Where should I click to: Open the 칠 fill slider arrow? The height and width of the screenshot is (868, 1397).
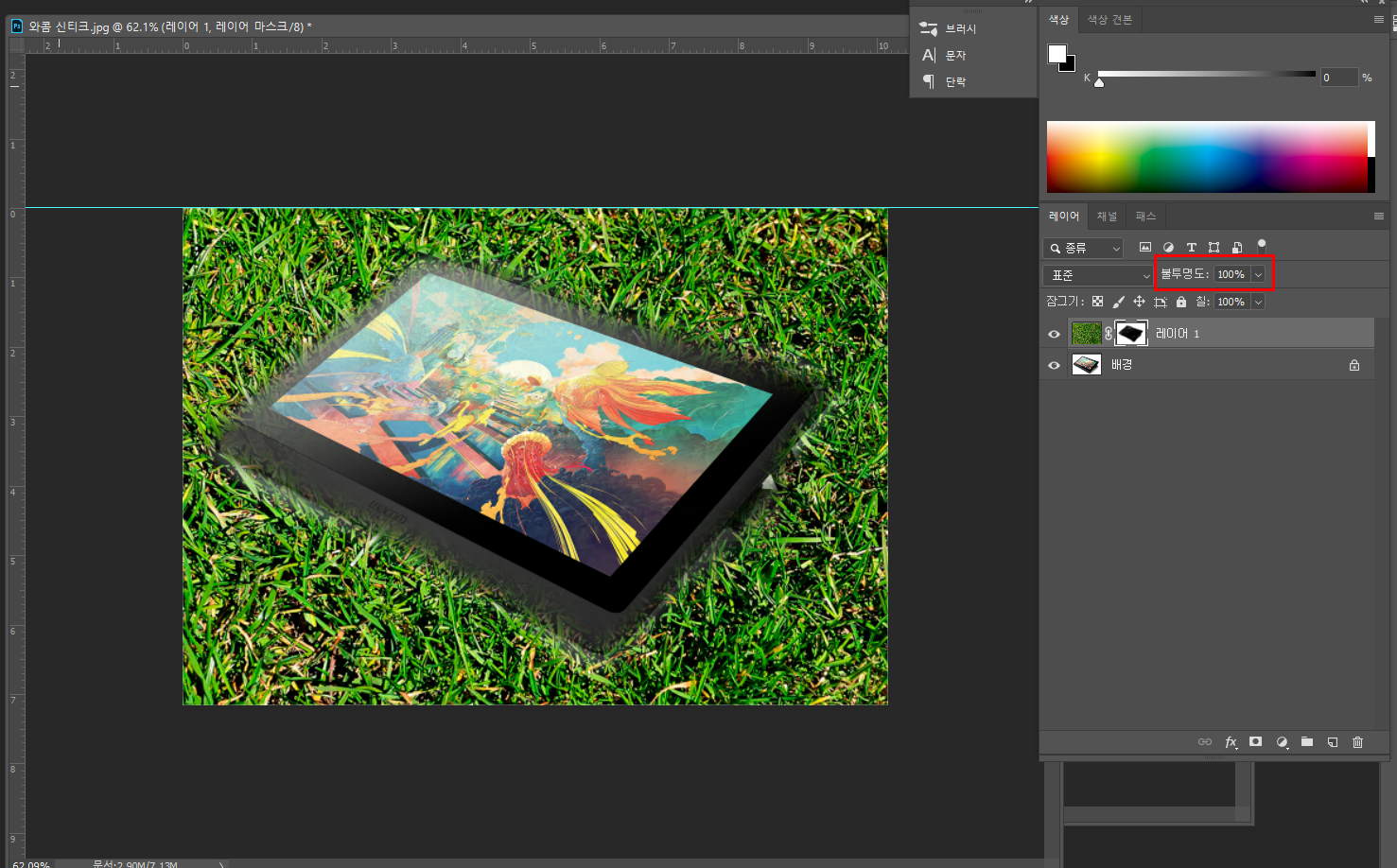[x=1258, y=302]
